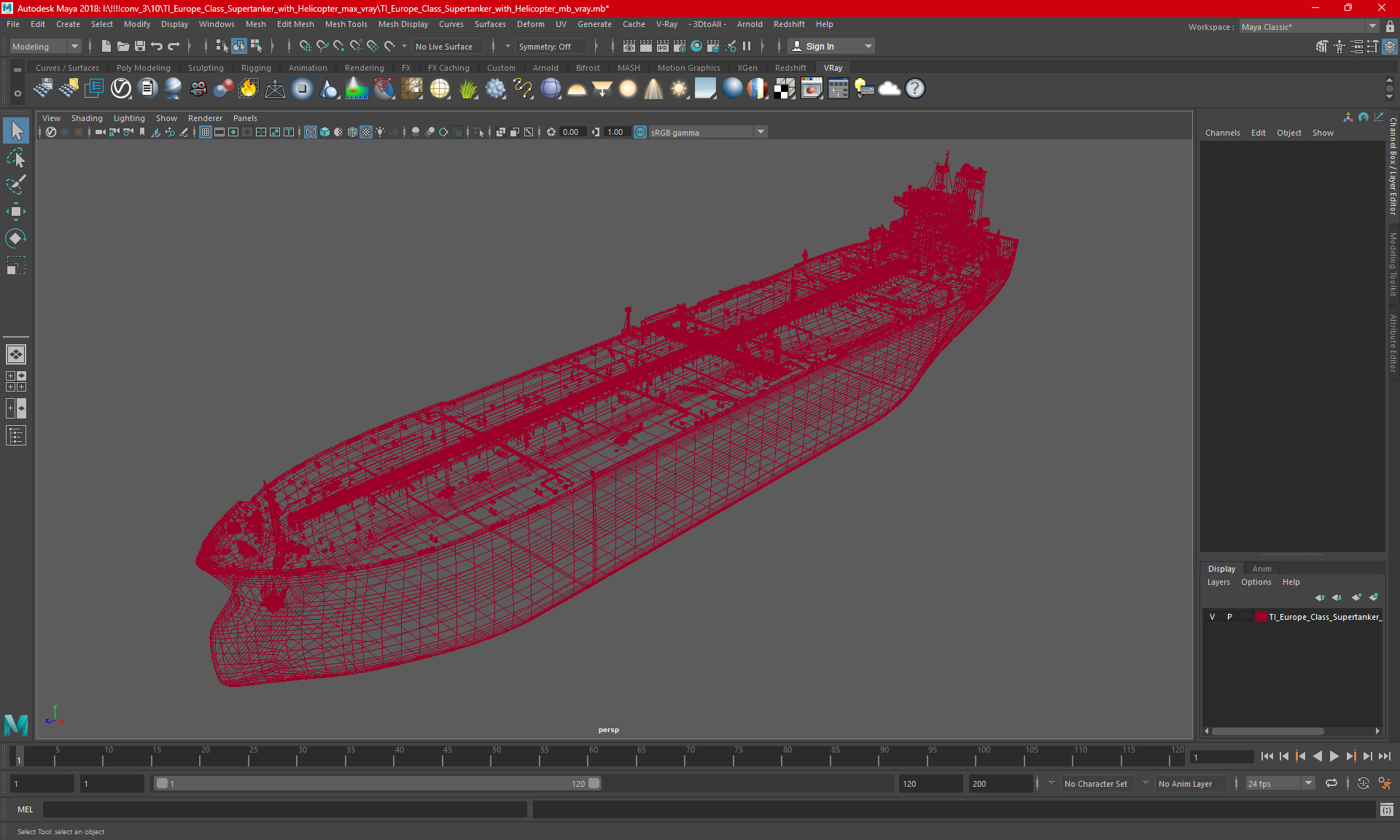Toggle visibility of TI_Europe_Class_Supertanker layer

click(x=1212, y=617)
